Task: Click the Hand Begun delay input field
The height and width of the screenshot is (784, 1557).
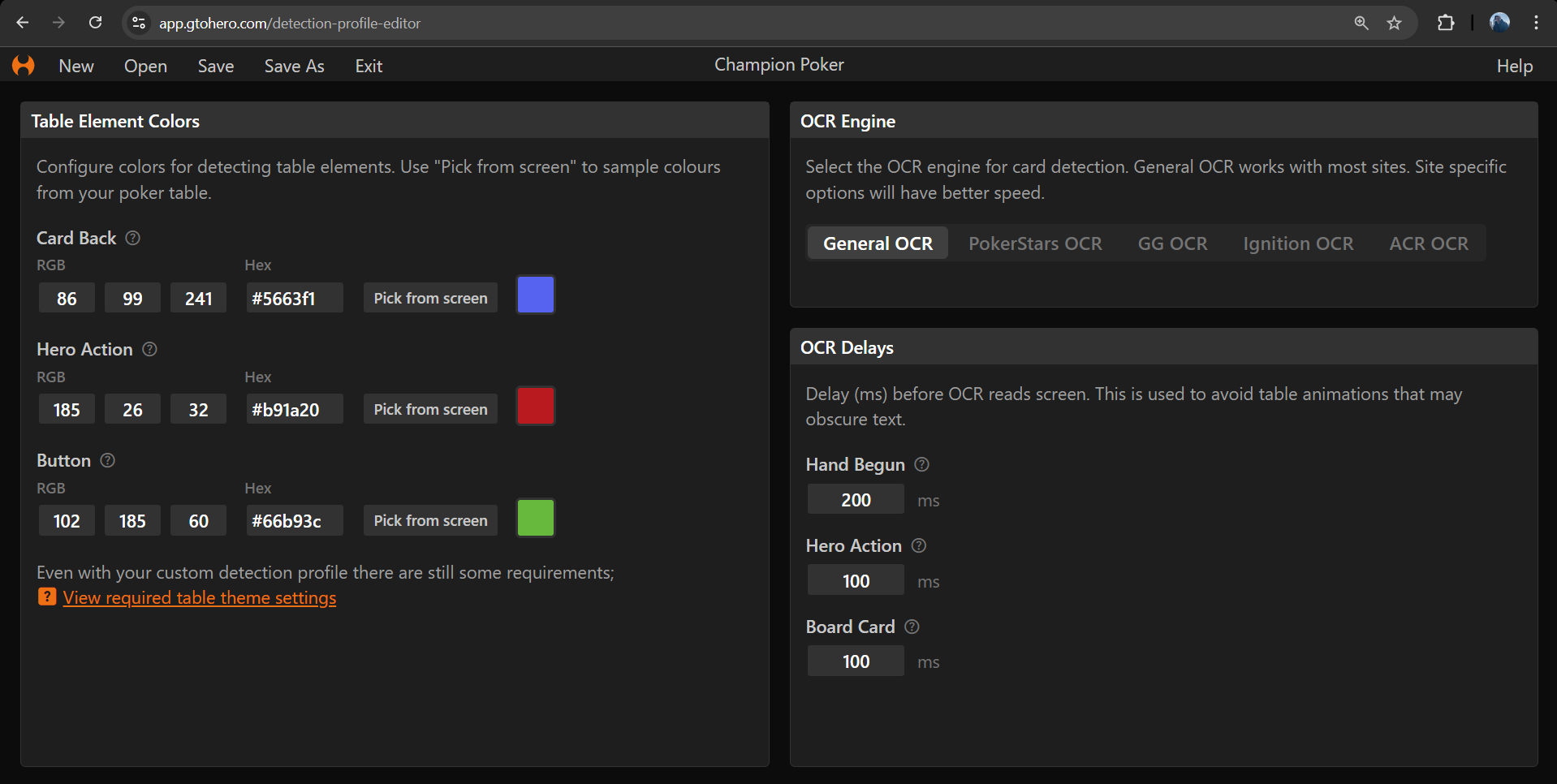Action: 855,500
